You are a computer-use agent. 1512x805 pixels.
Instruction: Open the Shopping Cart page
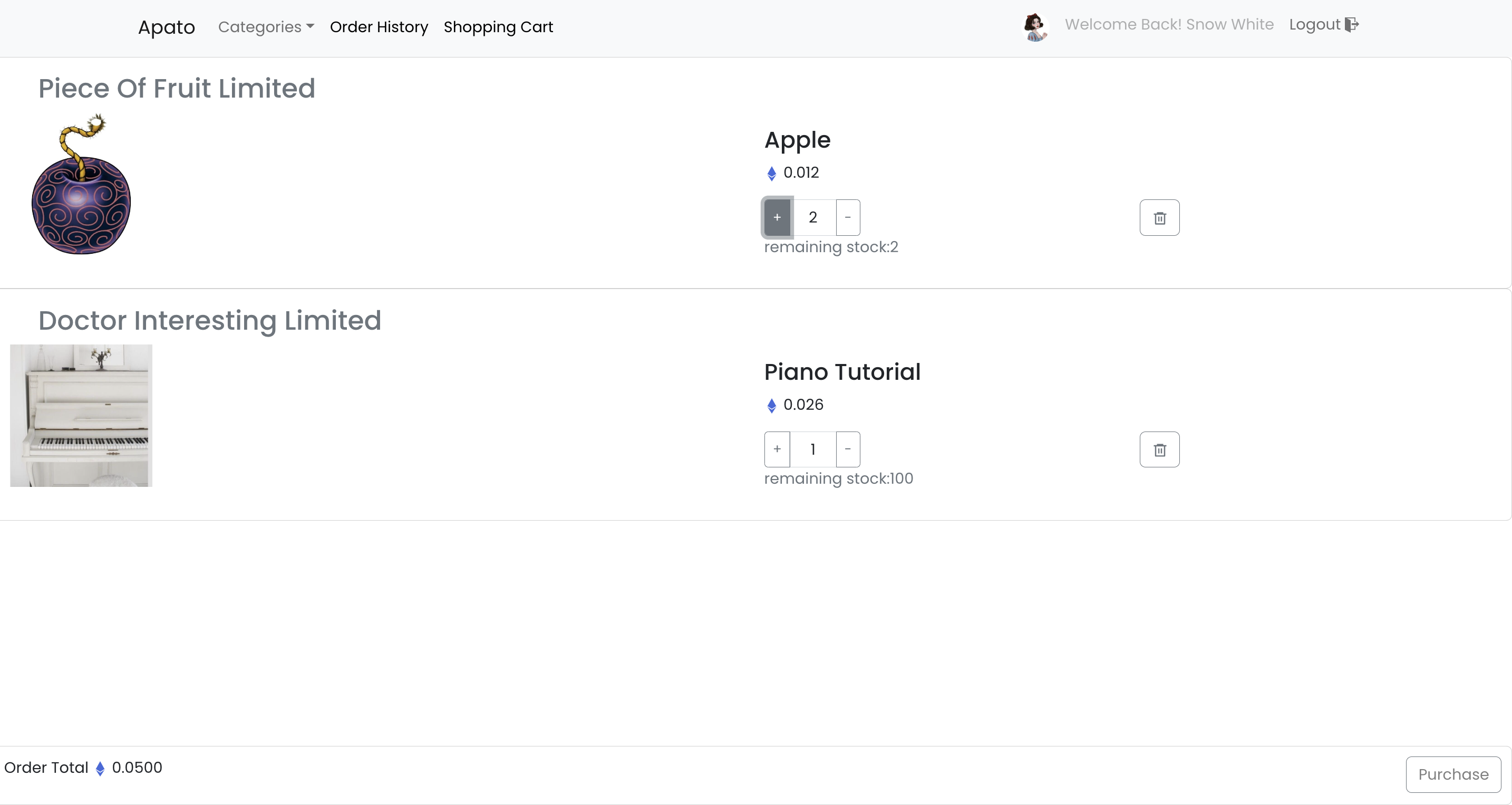pyautogui.click(x=498, y=27)
